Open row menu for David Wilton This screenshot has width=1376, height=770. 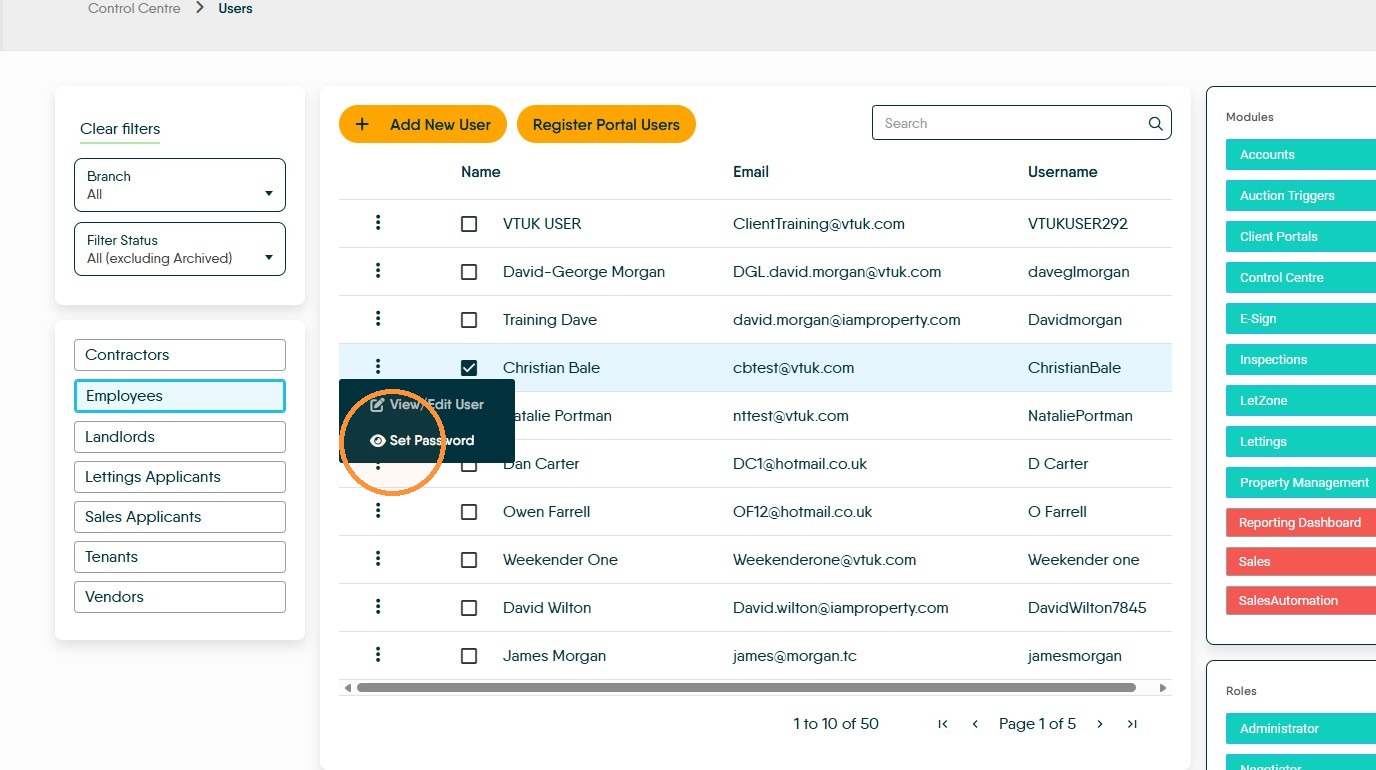pyautogui.click(x=378, y=607)
